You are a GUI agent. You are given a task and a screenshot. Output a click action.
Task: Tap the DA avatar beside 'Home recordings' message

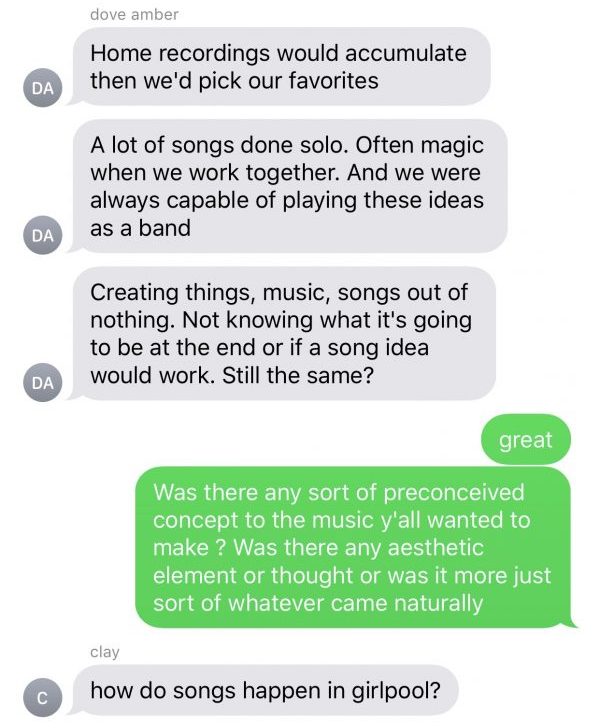42,87
